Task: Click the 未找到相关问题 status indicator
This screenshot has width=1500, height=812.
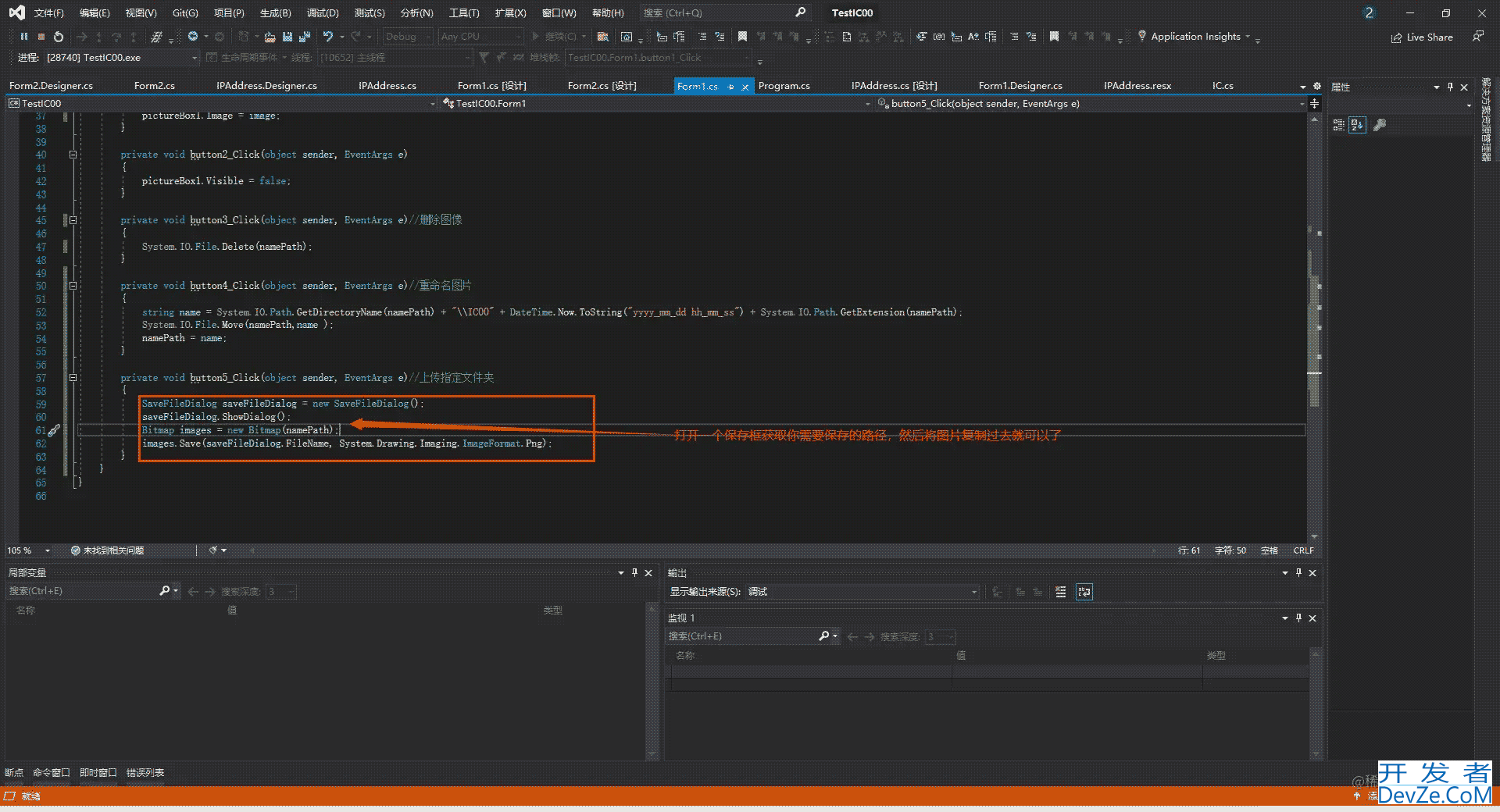Action: click(107, 550)
